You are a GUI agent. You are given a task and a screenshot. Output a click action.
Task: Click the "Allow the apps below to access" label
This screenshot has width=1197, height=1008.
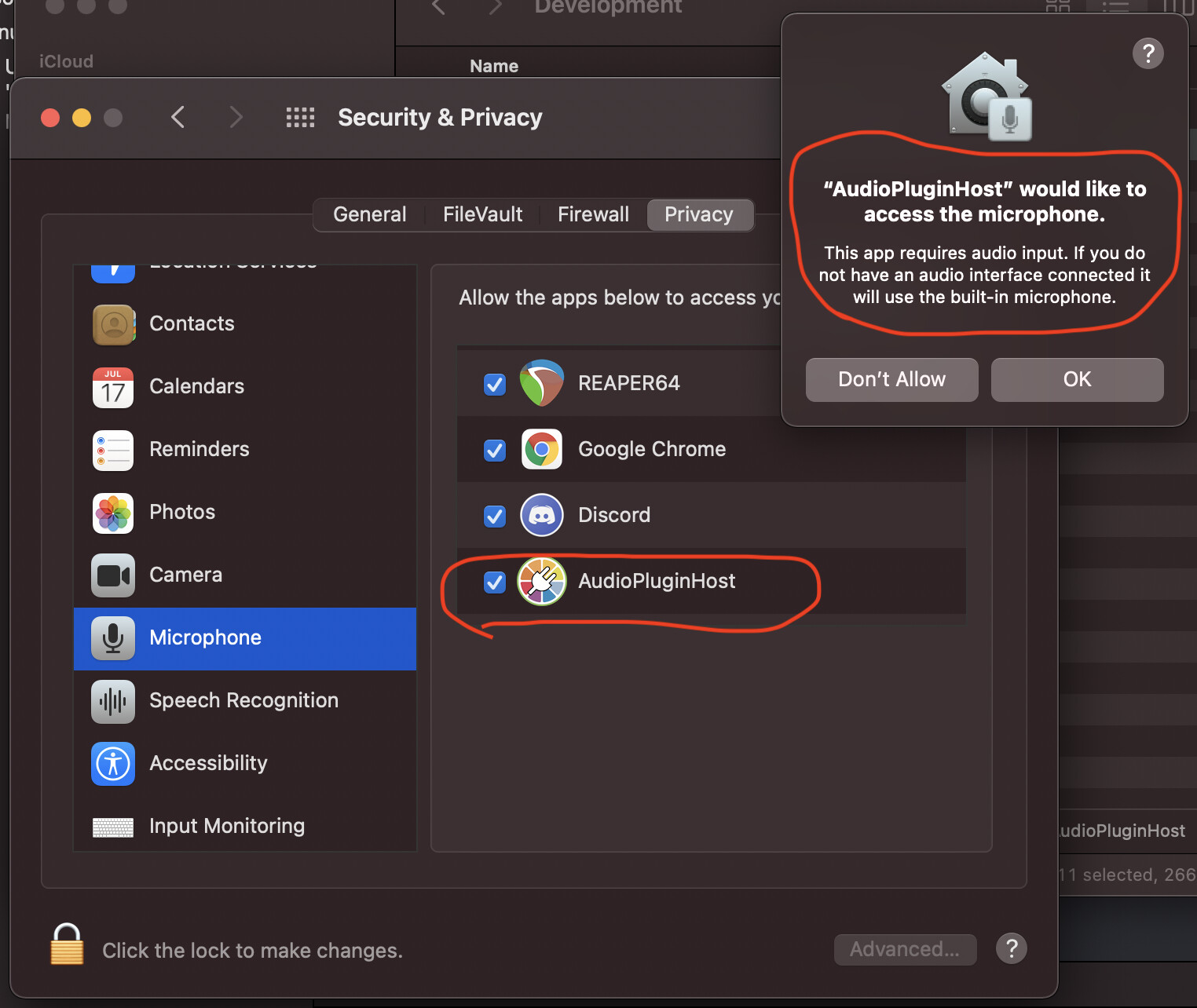(x=620, y=298)
